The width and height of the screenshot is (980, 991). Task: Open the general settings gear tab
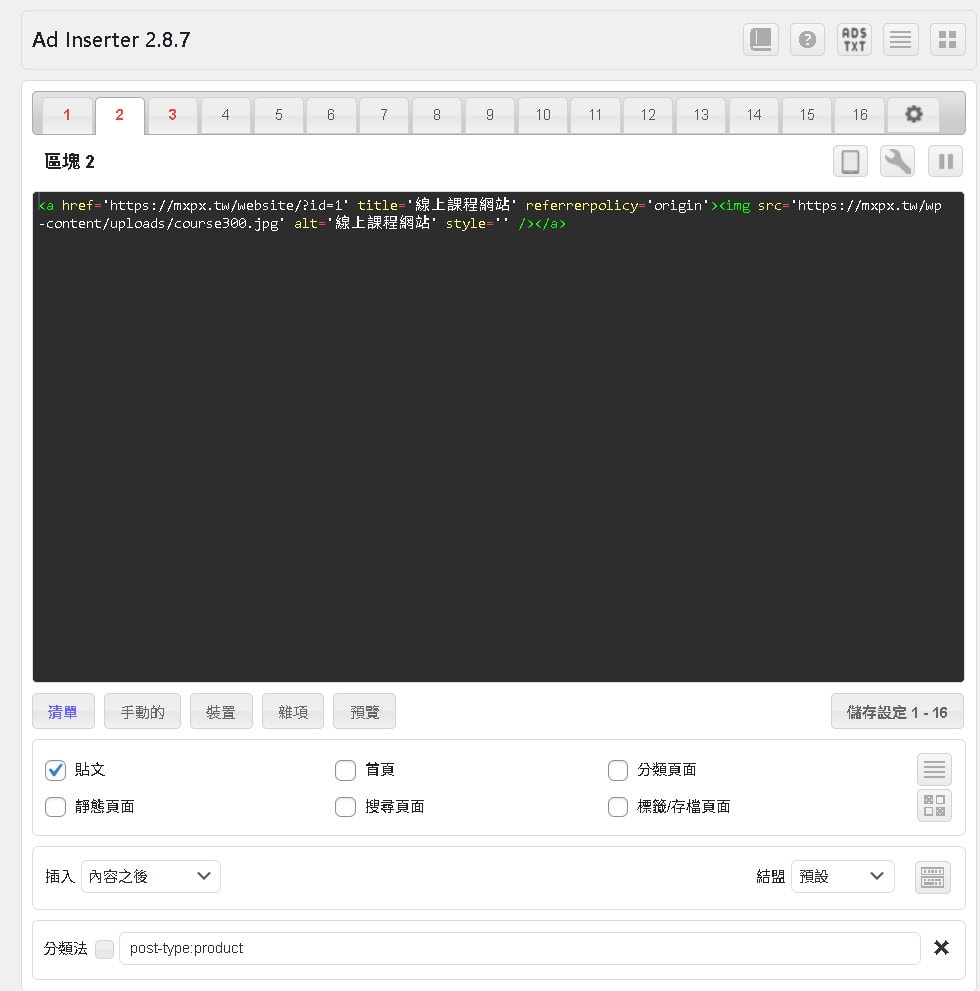[913, 115]
